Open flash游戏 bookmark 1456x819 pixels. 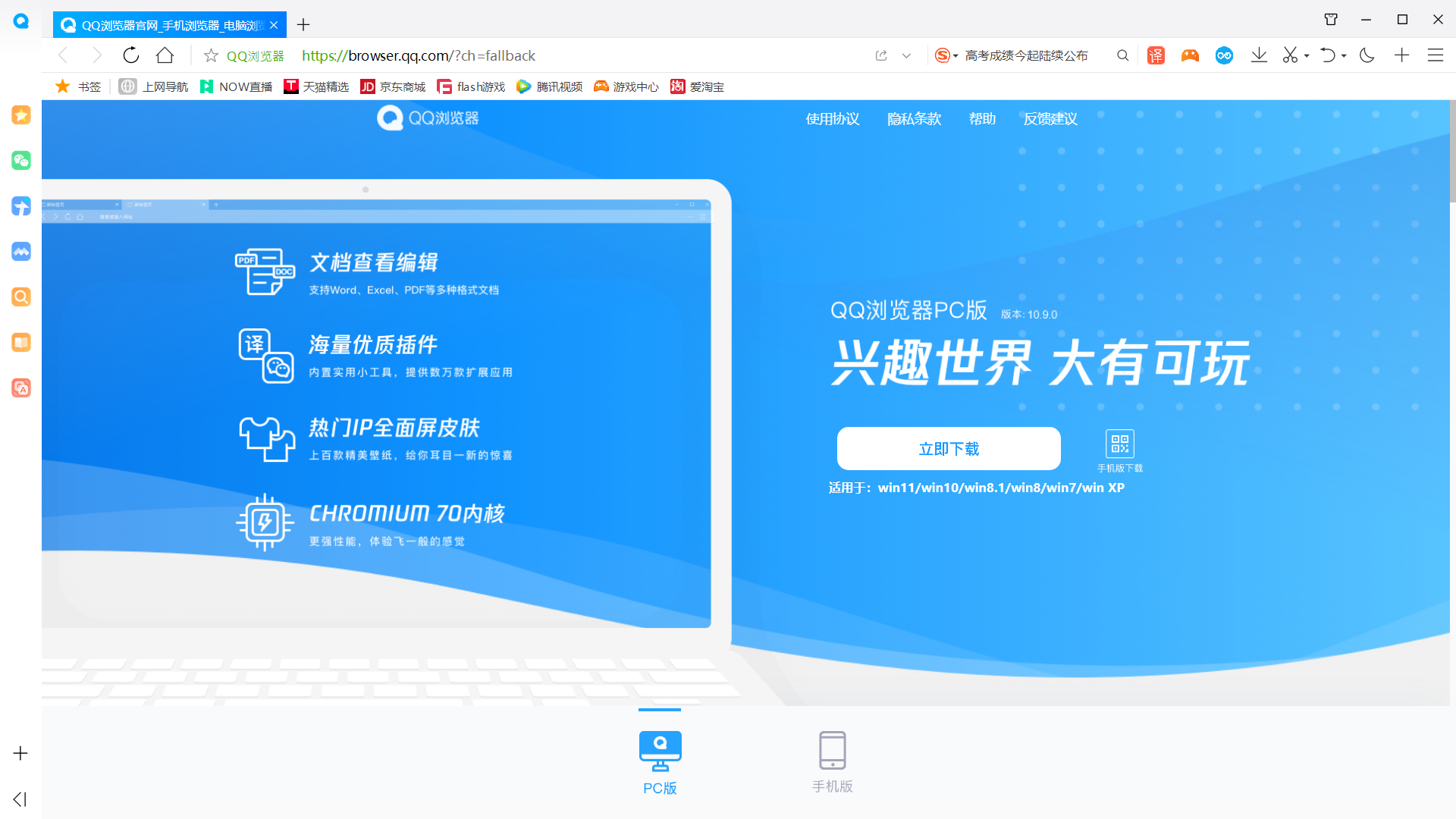[x=471, y=86]
